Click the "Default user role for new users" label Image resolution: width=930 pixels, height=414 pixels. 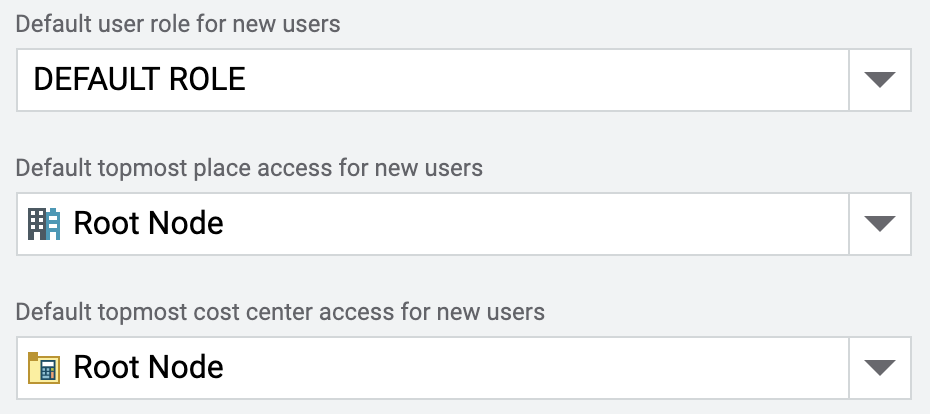coord(178,24)
